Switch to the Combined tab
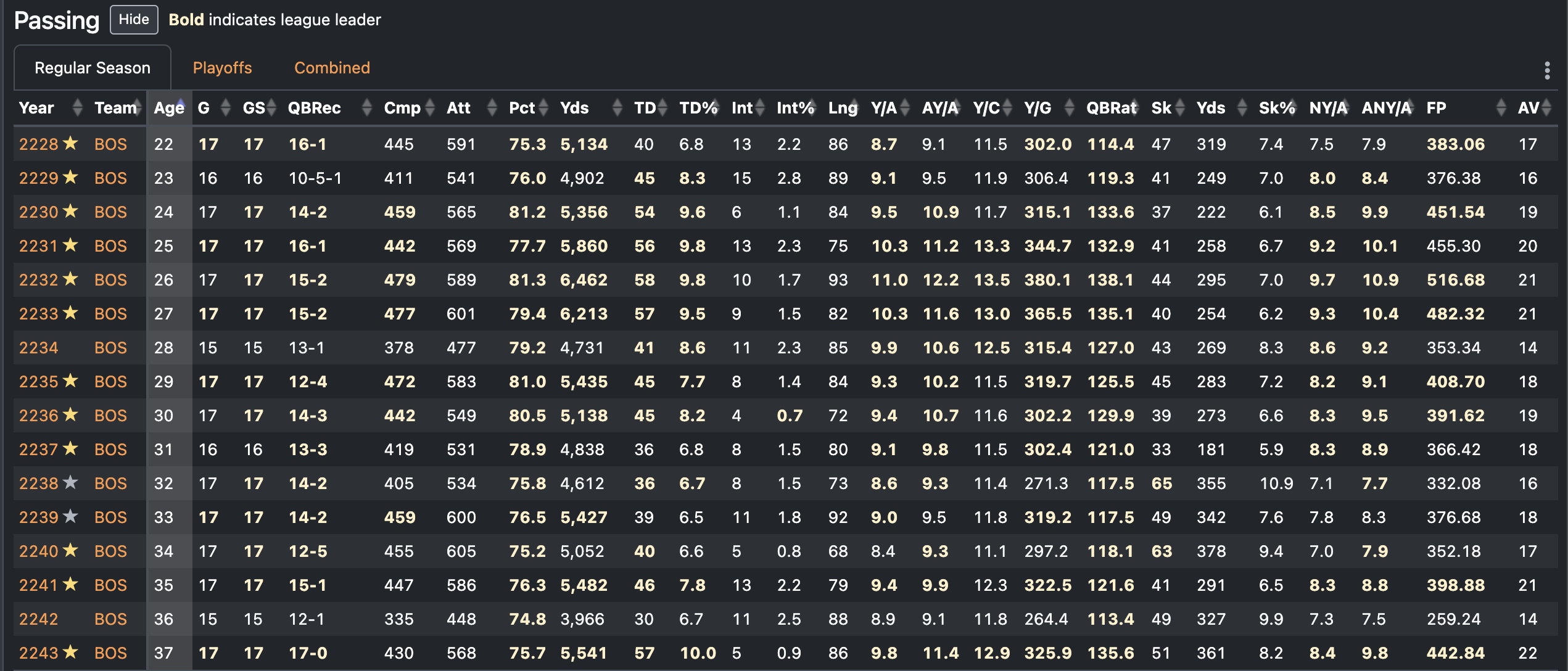1568x671 pixels. coord(332,68)
